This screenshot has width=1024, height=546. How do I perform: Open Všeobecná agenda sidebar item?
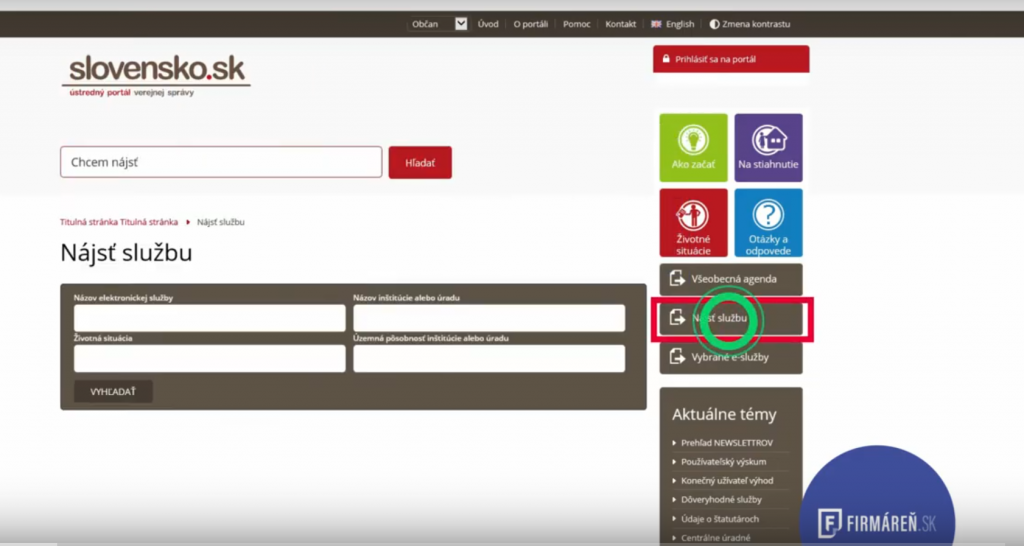point(731,280)
